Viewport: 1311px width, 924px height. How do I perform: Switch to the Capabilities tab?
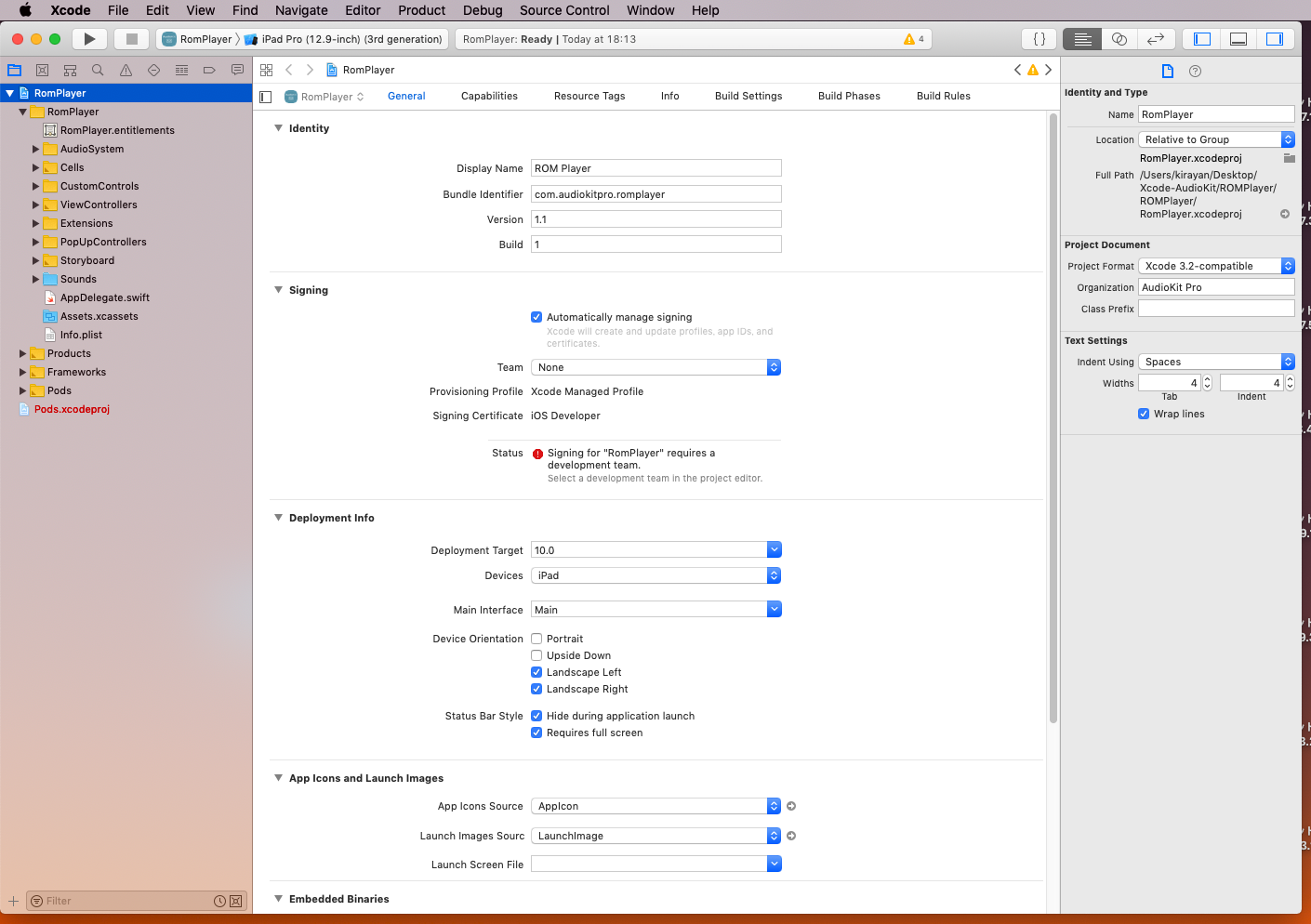[489, 96]
